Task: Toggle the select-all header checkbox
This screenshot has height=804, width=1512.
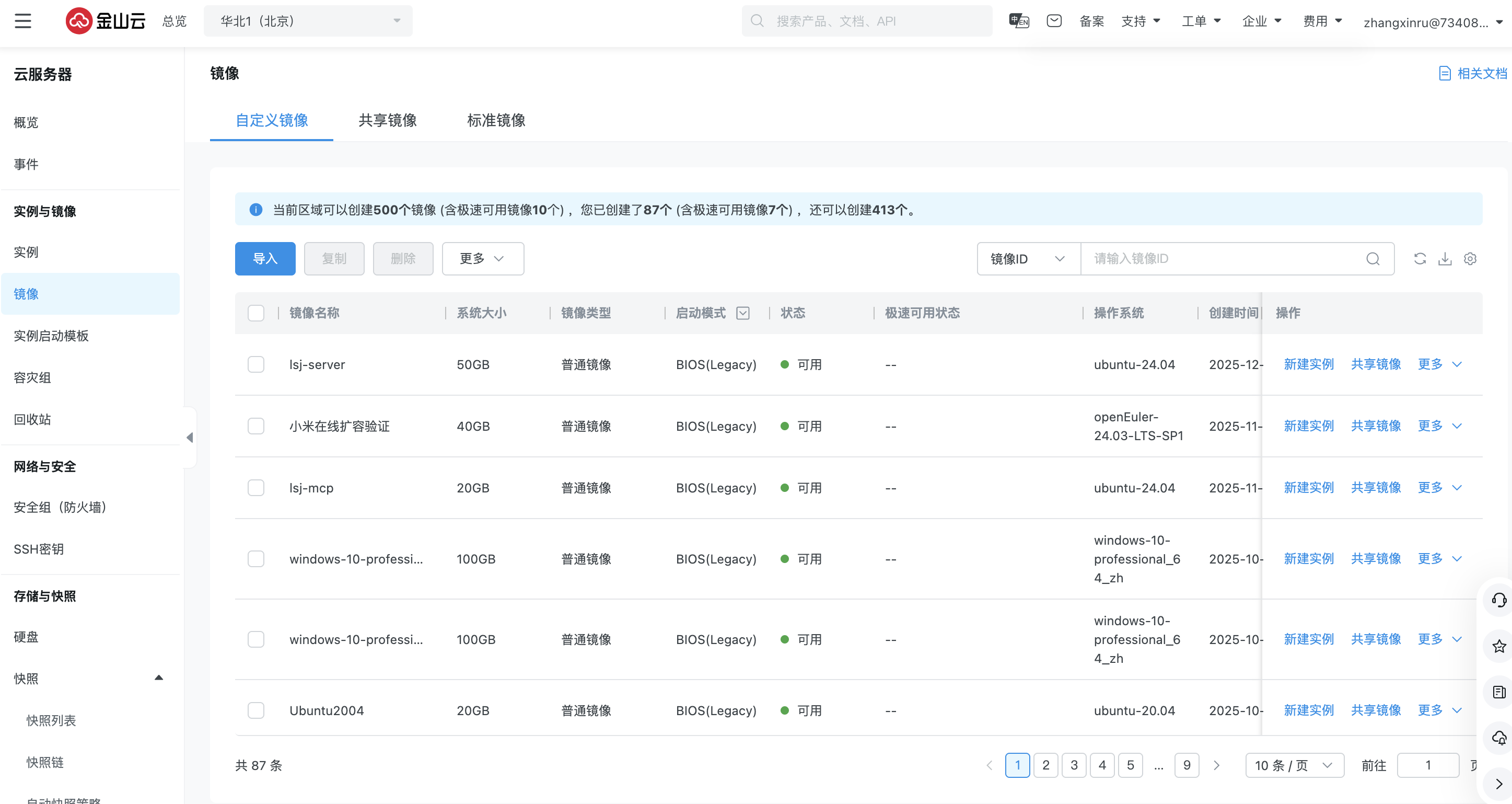Action: [256, 313]
